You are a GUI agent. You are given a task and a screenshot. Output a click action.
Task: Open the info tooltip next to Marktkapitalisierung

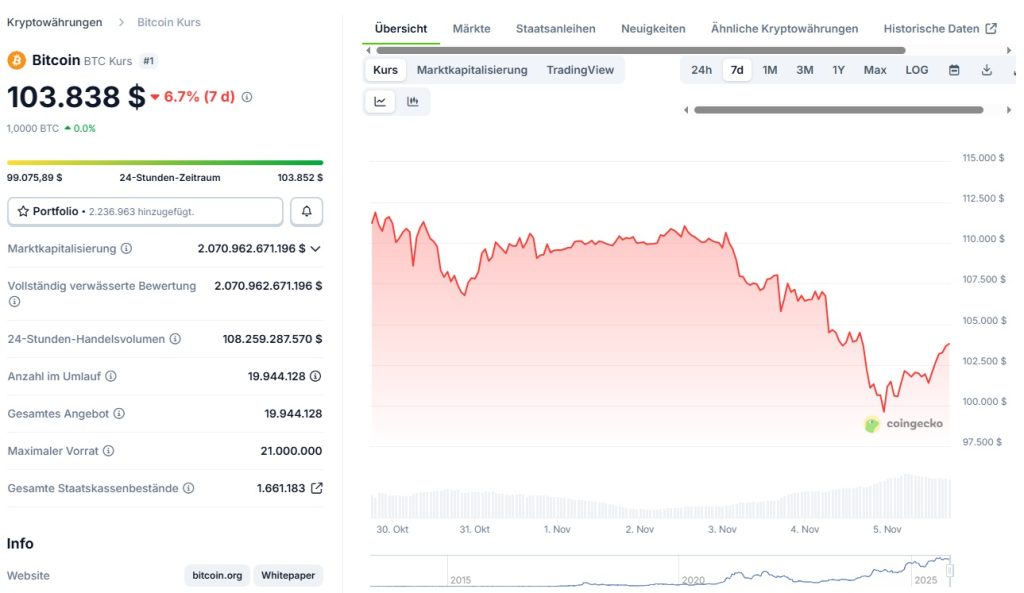click(126, 248)
